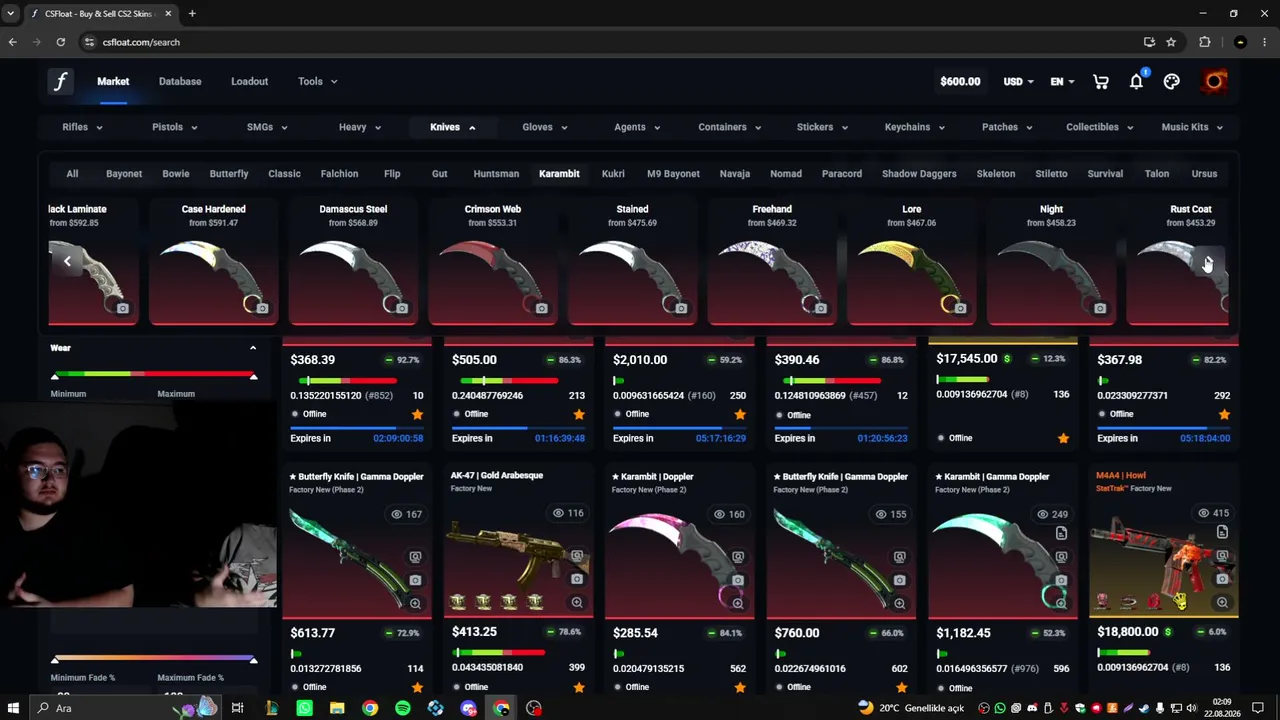The height and width of the screenshot is (720, 1280).
Task: Toggle favorite star on $613.77 Butterfly Knife
Action: [417, 687]
